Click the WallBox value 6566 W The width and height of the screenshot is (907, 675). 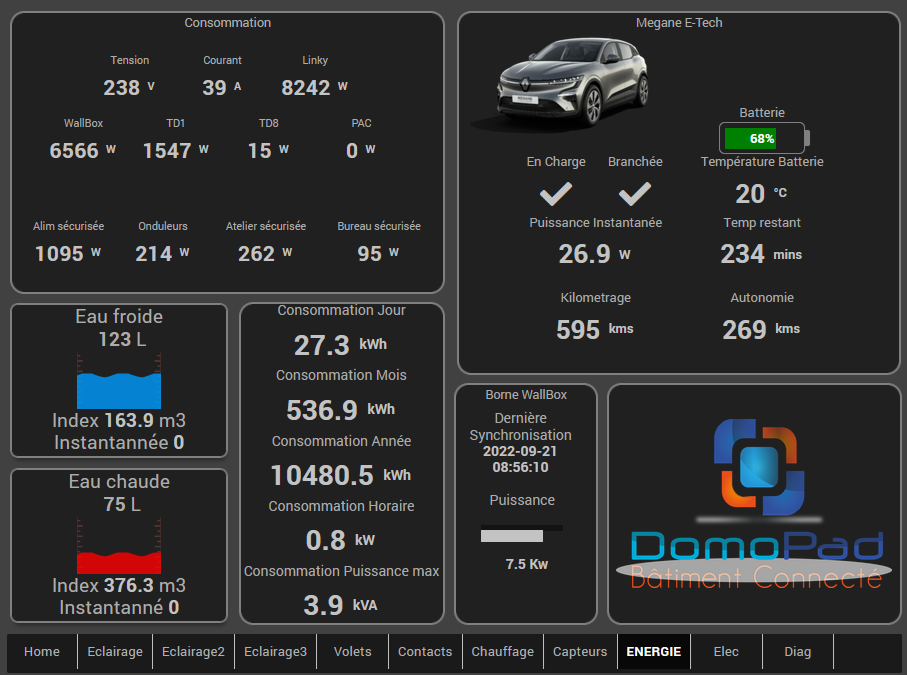coord(83,150)
